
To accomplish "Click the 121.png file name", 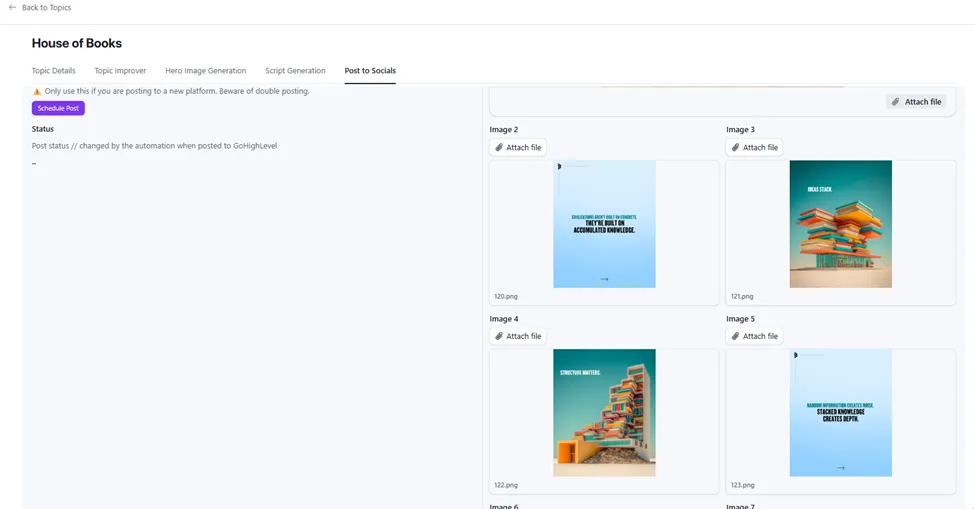I will [742, 296].
